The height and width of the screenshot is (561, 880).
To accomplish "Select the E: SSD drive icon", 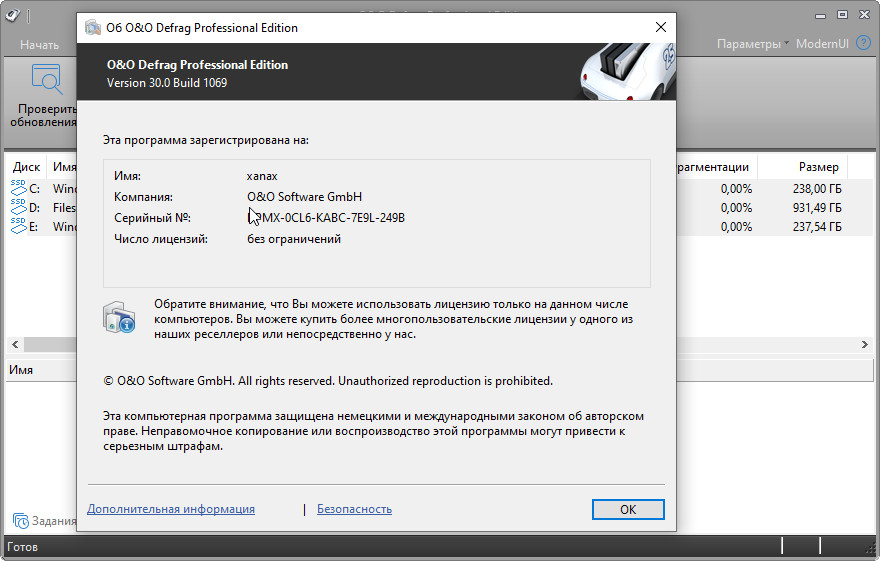I will coord(20,226).
